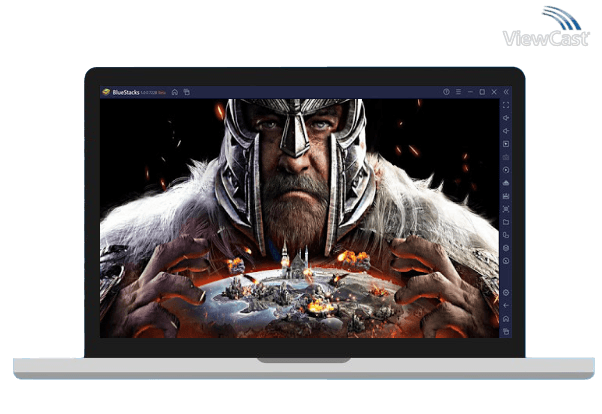Open the media folder icon in the side toolbar
The width and height of the screenshot is (602, 414).
506,222
